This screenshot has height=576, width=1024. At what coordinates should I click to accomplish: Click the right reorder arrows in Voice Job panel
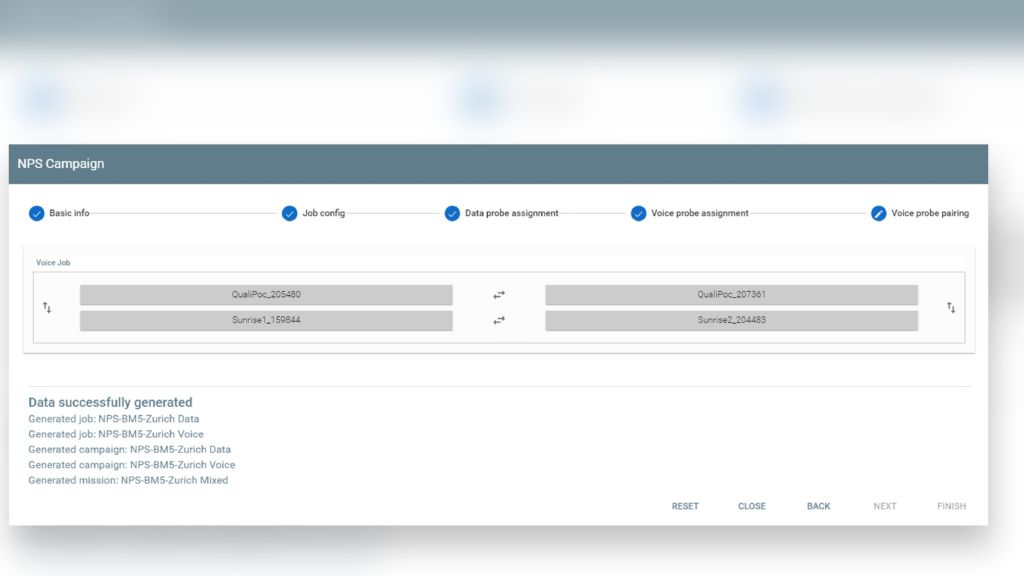[x=950, y=307]
